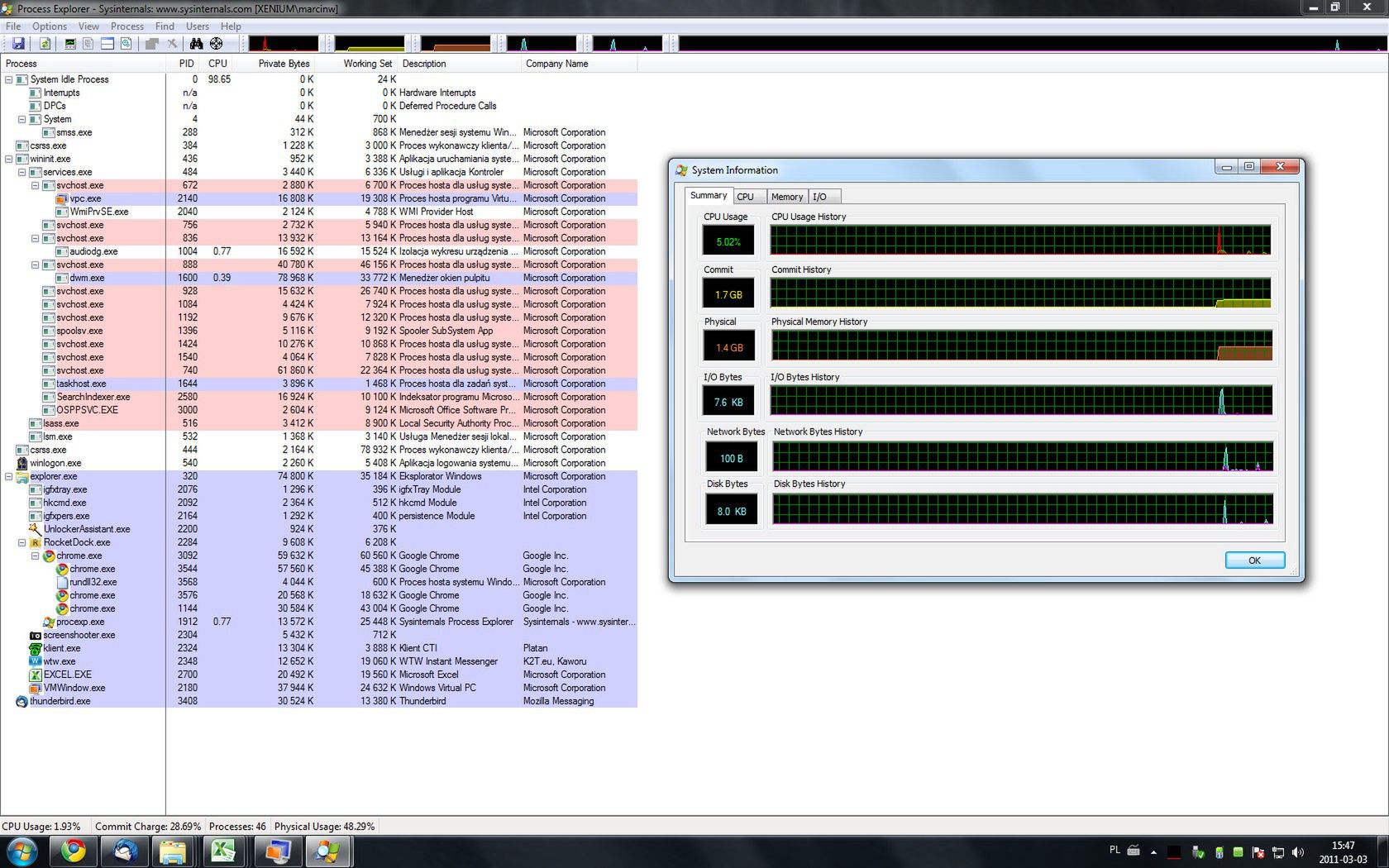This screenshot has height=868, width=1389.
Task: Click the klient.exe process icon
Action: click(x=36, y=648)
